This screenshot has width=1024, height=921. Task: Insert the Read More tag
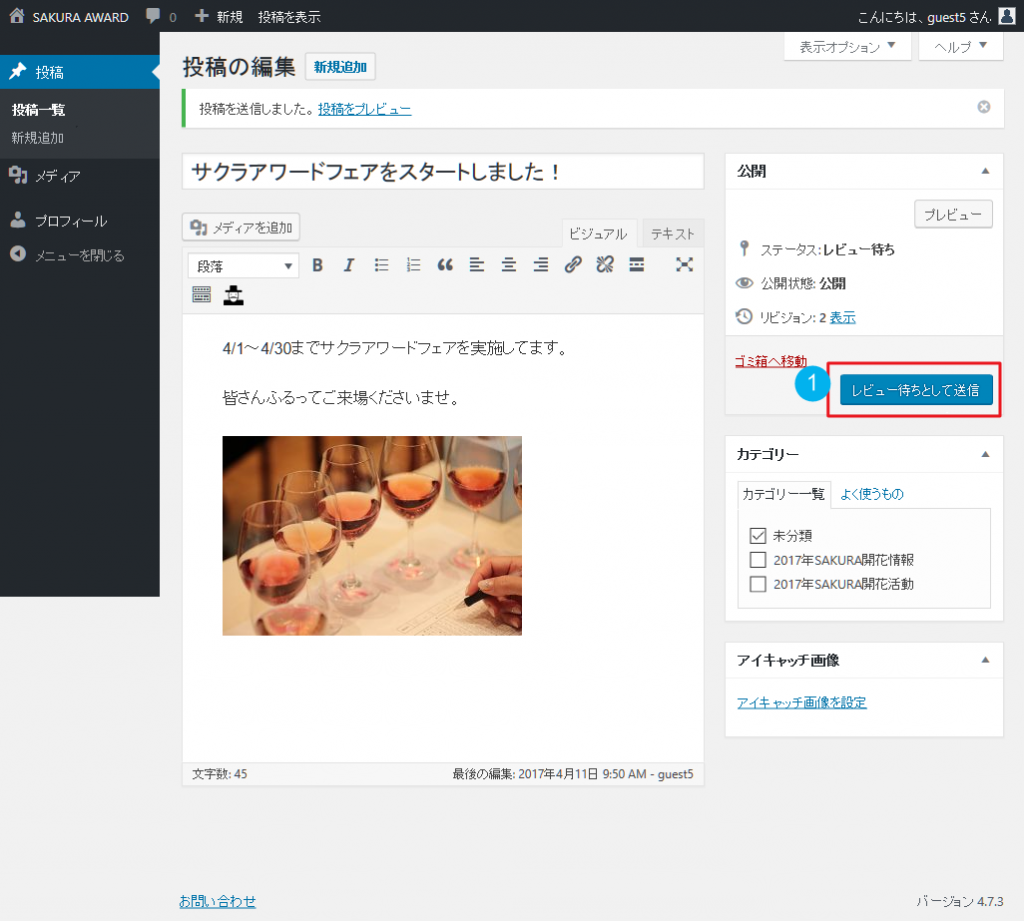[637, 265]
